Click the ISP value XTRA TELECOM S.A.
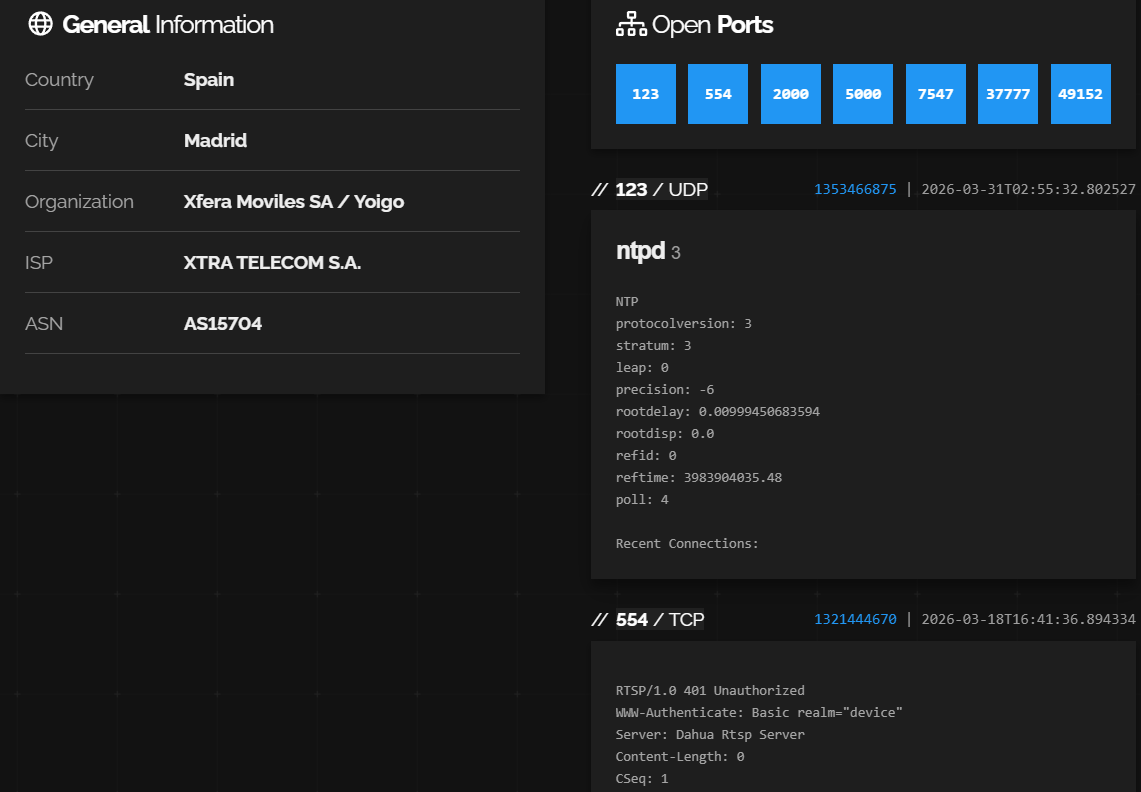 (x=272, y=263)
